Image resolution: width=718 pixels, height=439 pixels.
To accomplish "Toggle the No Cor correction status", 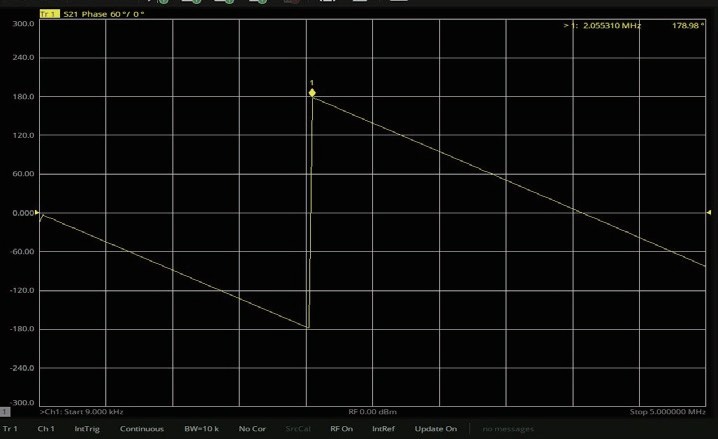I will pos(252,429).
